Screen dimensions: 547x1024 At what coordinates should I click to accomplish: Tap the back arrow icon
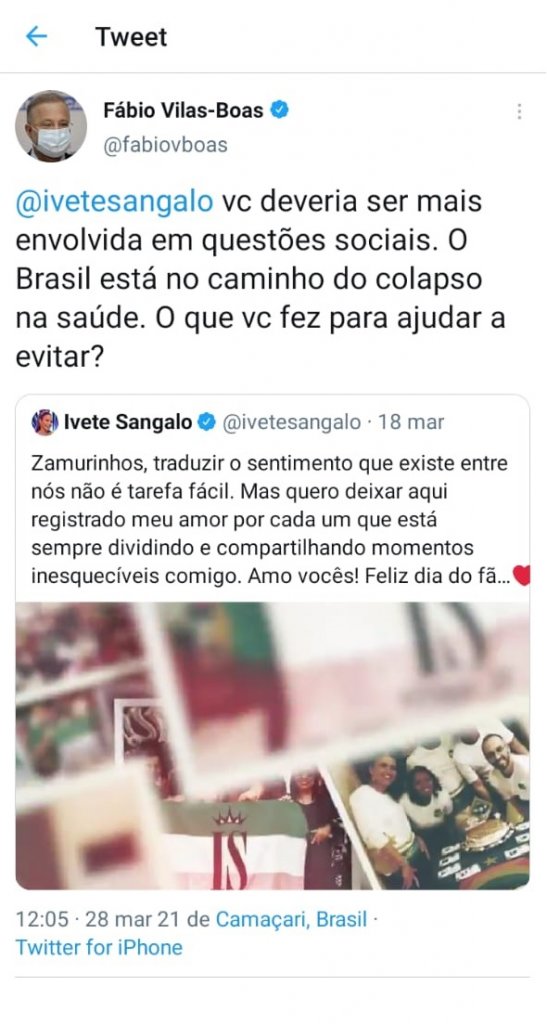click(36, 37)
